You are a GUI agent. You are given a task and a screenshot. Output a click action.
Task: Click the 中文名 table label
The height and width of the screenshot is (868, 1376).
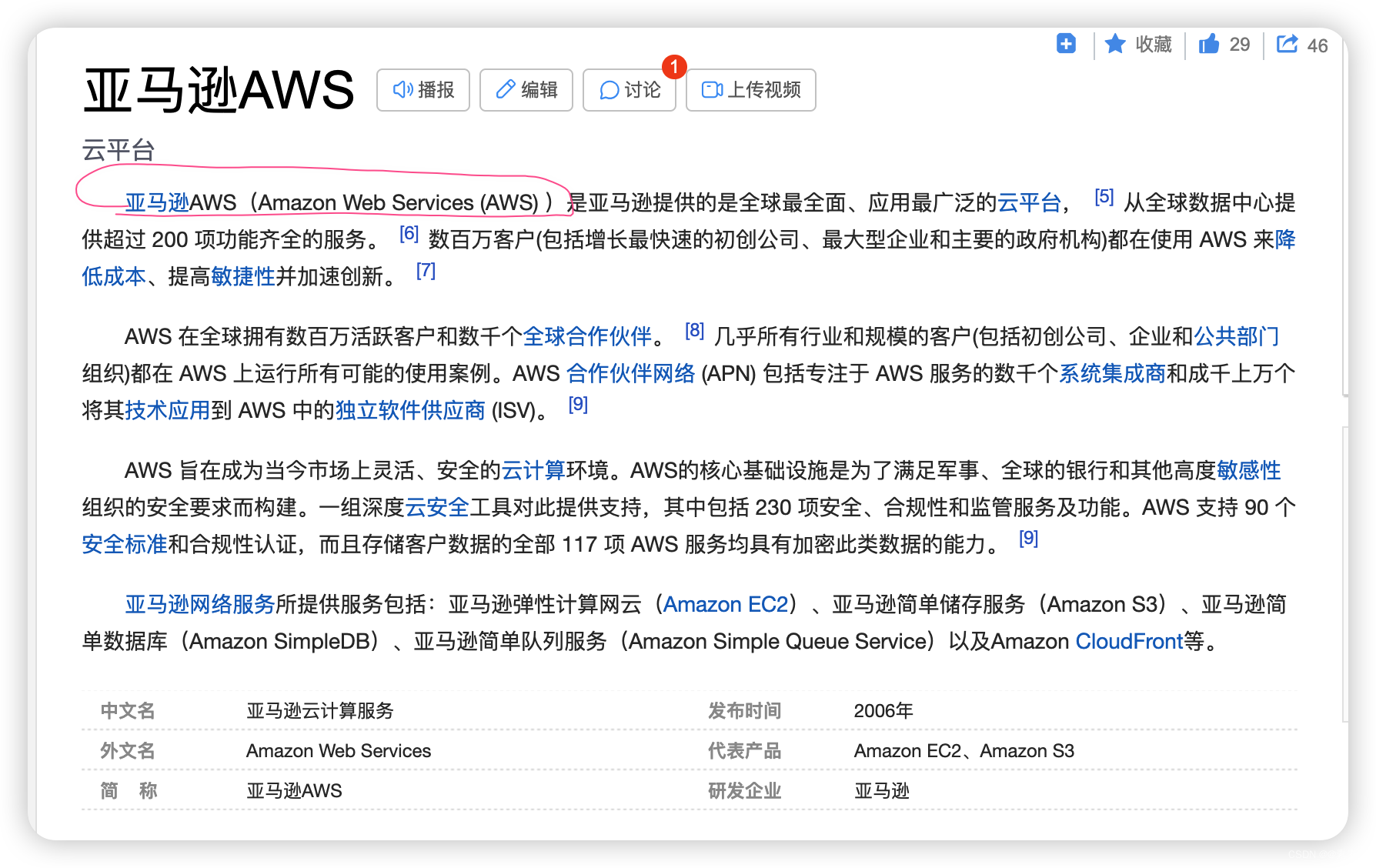coord(128,710)
